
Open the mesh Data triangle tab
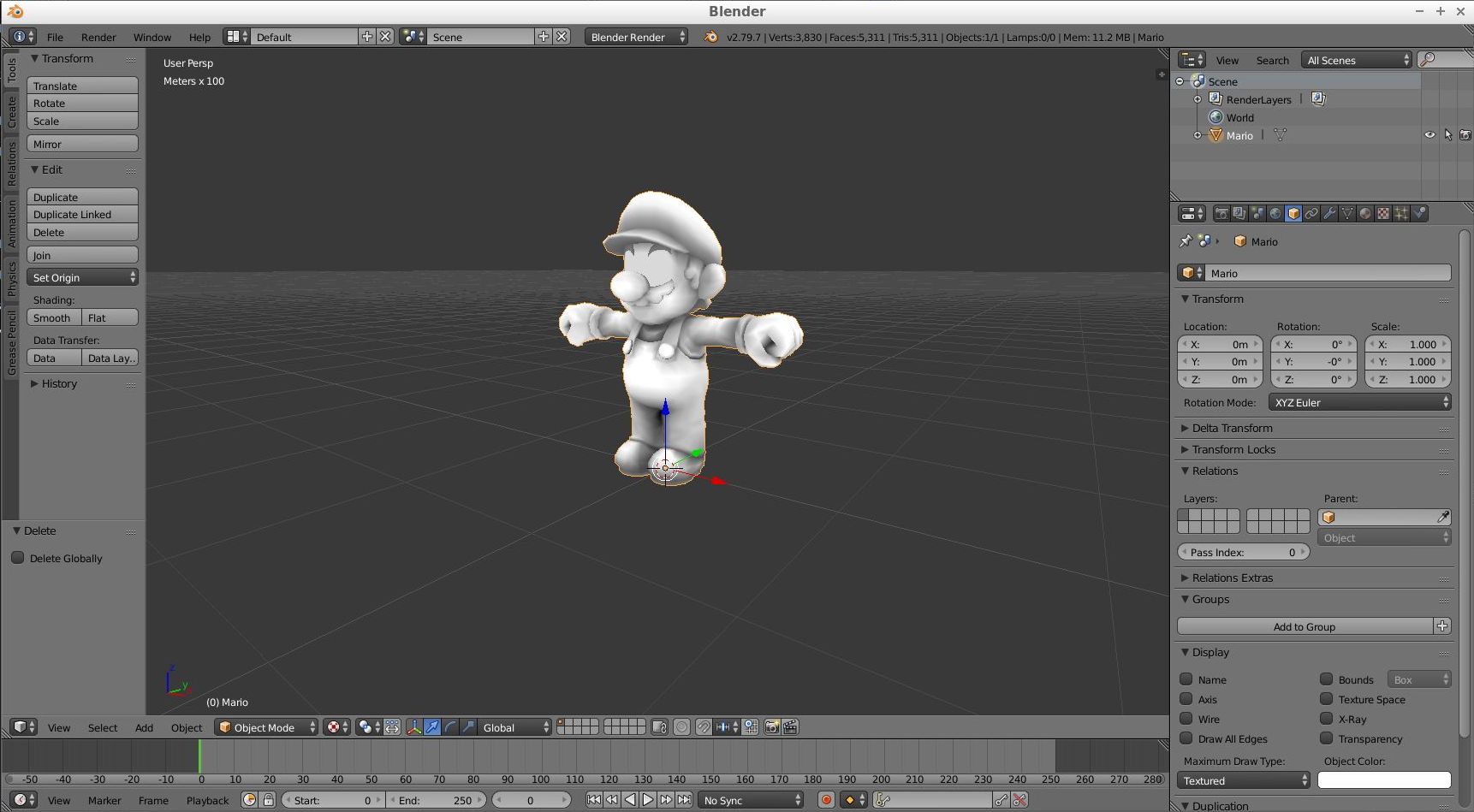tap(1347, 214)
